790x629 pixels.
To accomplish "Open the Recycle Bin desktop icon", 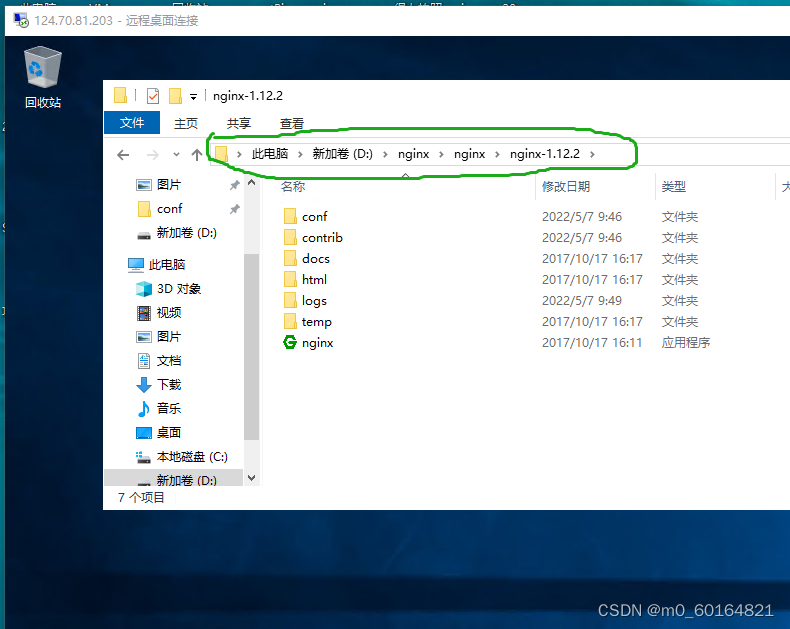I will point(43,78).
